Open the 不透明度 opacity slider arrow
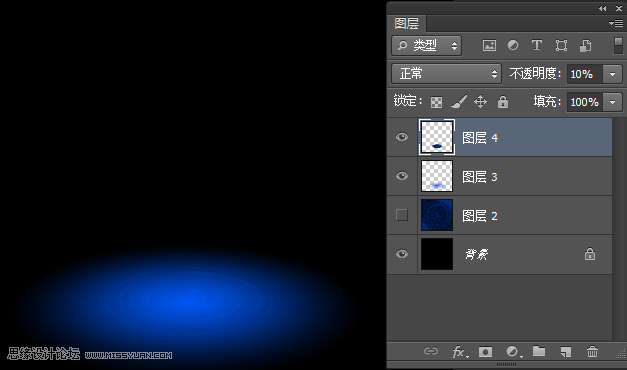 coord(612,74)
